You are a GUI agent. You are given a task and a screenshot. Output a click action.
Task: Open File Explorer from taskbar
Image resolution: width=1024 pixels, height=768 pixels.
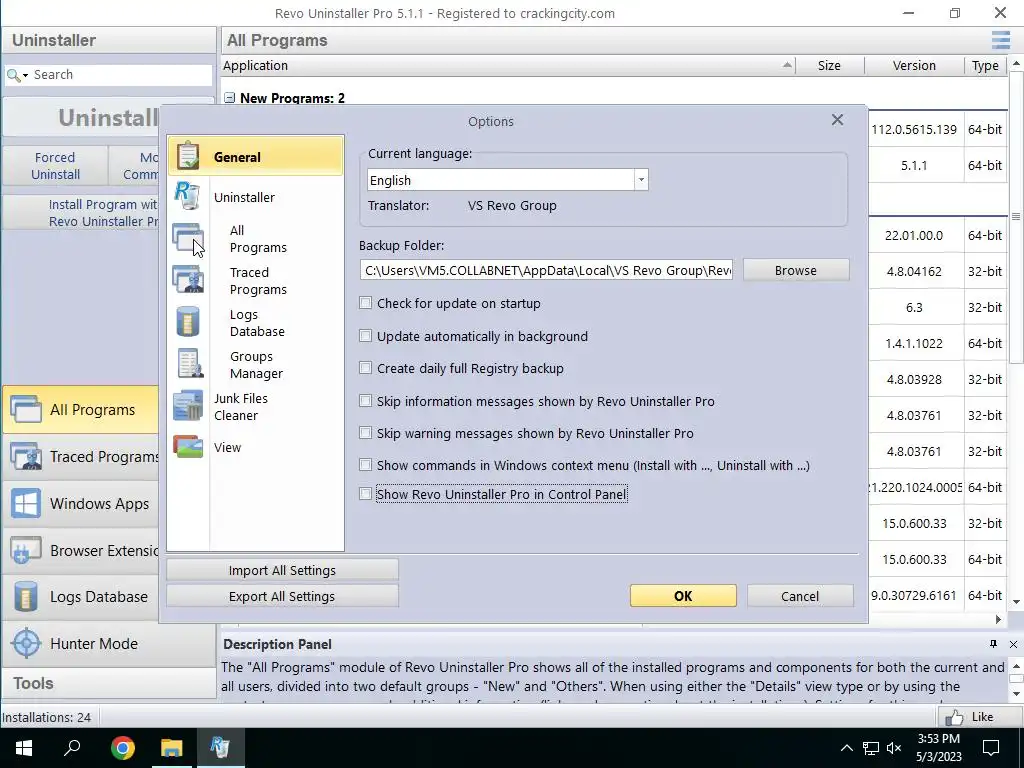tap(172, 748)
